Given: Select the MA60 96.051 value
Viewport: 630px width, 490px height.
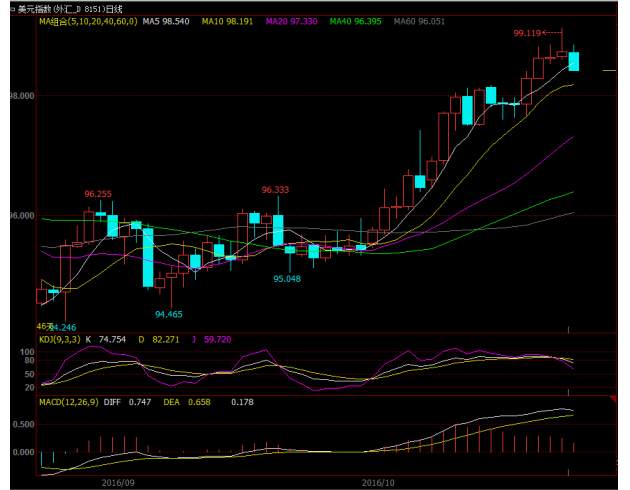Looking at the screenshot, I should (x=419, y=21).
